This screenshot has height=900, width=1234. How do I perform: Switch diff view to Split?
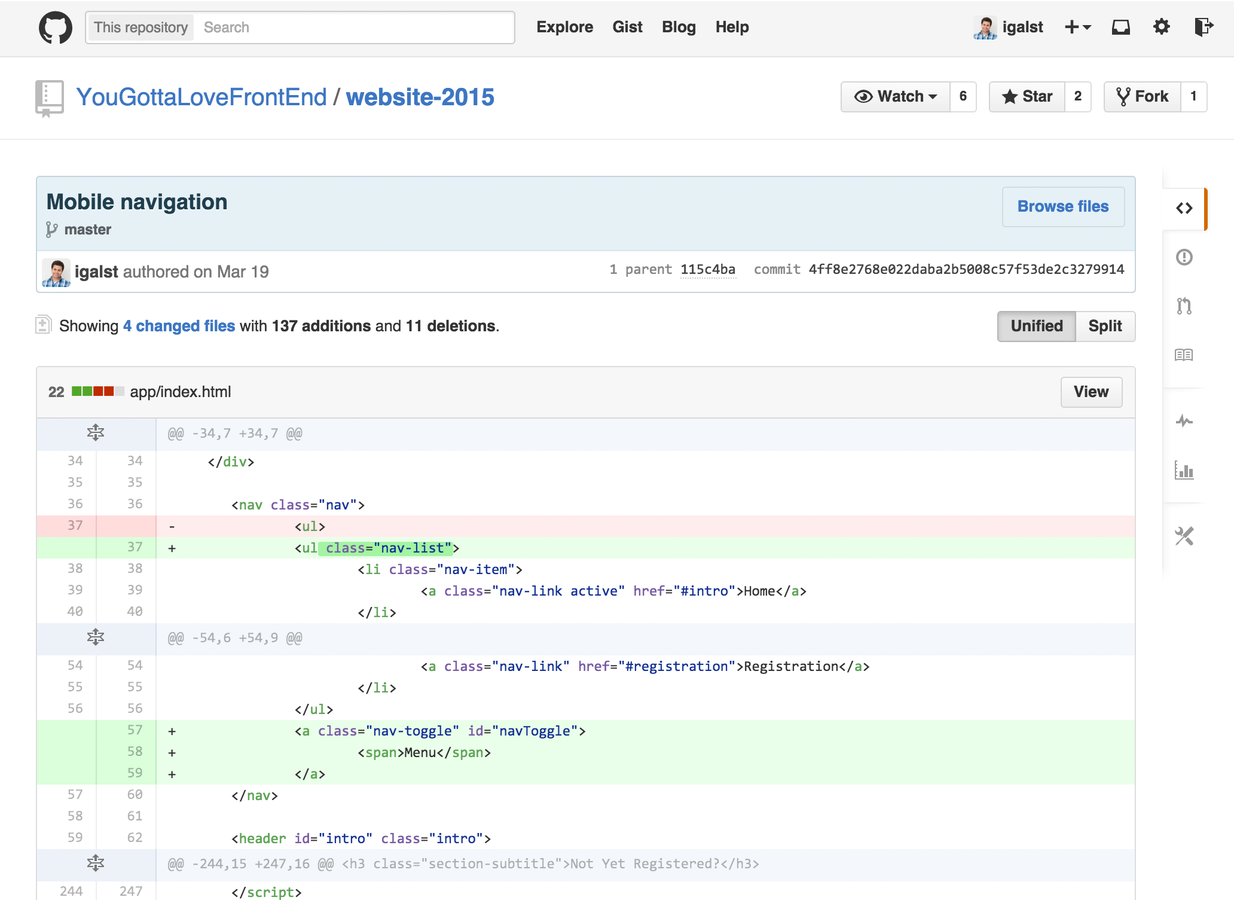click(1105, 326)
